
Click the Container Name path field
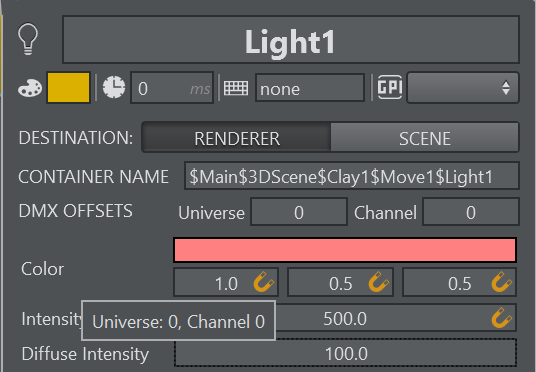[x=352, y=176]
